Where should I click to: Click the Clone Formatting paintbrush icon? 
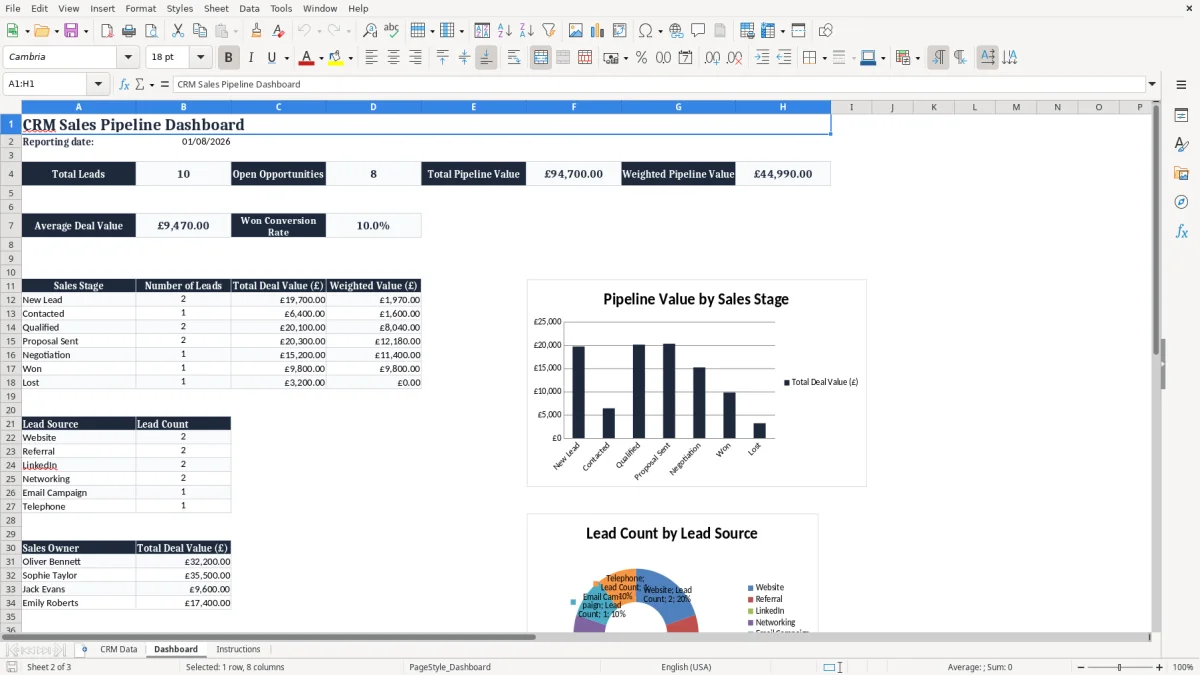click(256, 31)
